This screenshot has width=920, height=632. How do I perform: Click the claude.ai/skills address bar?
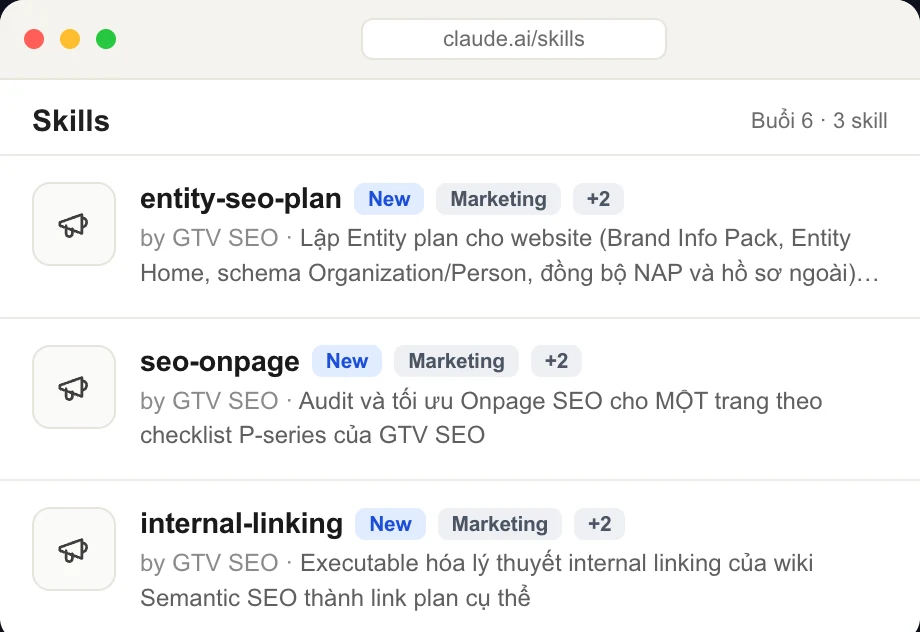514,39
